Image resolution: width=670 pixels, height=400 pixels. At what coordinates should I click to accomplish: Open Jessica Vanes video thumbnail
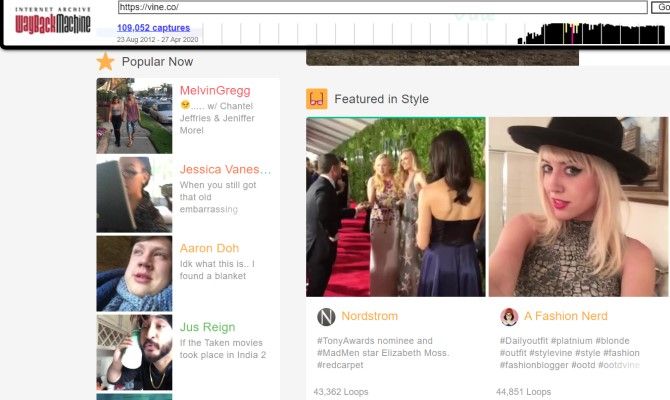click(134, 194)
